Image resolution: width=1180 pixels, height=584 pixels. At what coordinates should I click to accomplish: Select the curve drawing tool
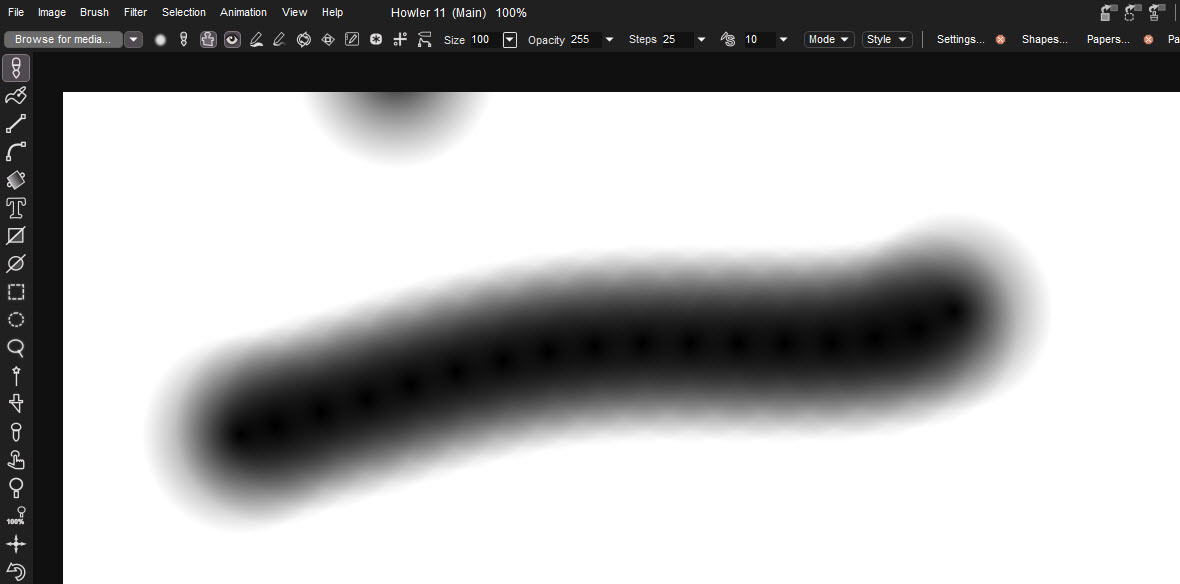[16, 152]
